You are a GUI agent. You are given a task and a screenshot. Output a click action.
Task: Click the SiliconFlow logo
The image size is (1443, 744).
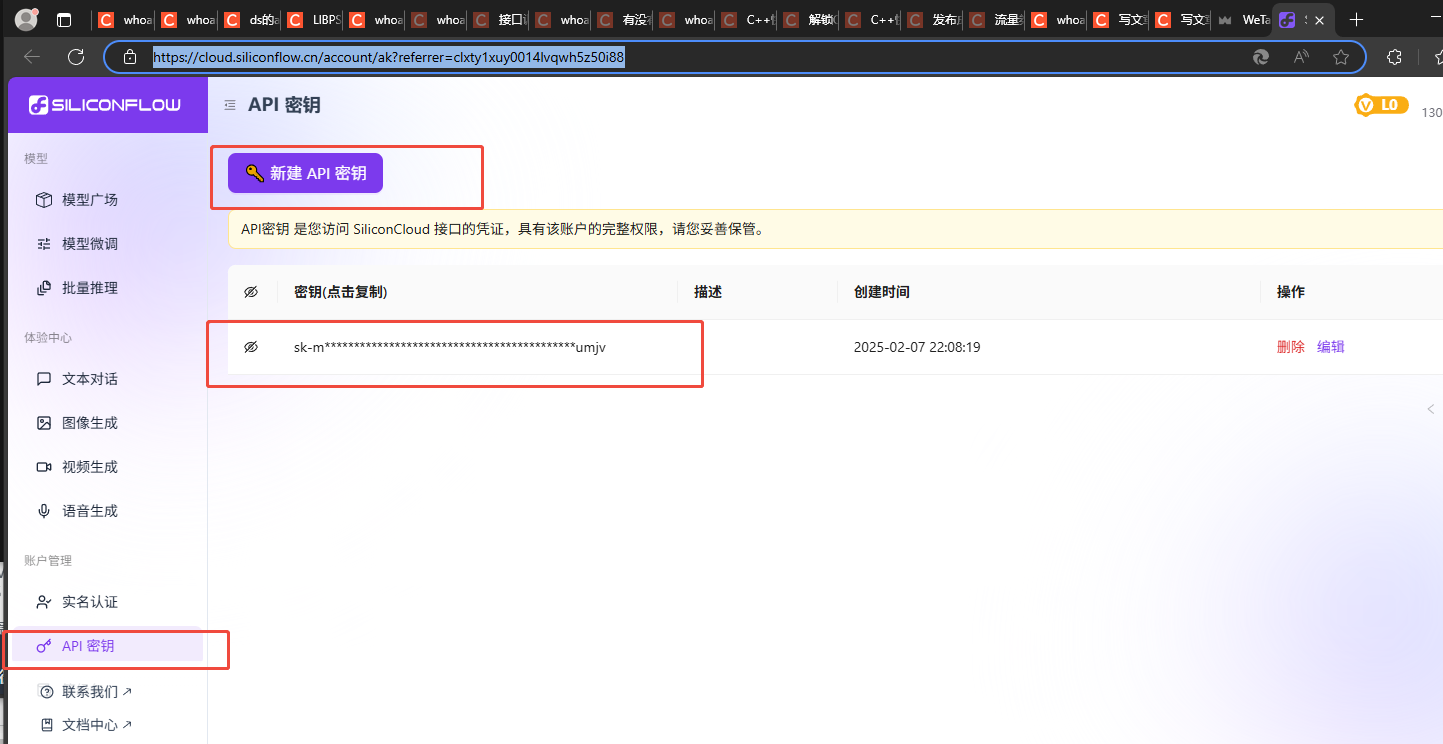pyautogui.click(x=105, y=105)
